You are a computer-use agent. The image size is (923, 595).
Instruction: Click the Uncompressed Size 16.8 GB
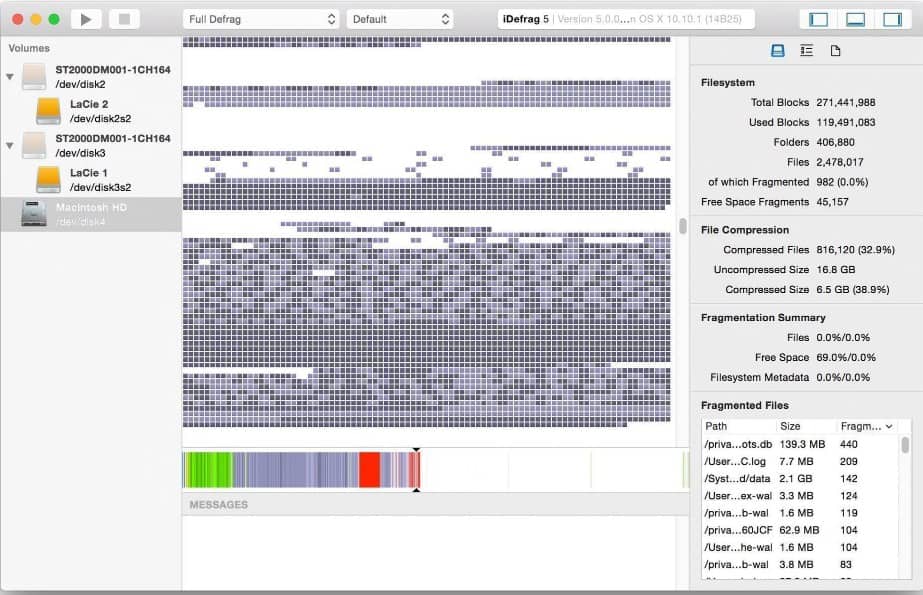836,270
